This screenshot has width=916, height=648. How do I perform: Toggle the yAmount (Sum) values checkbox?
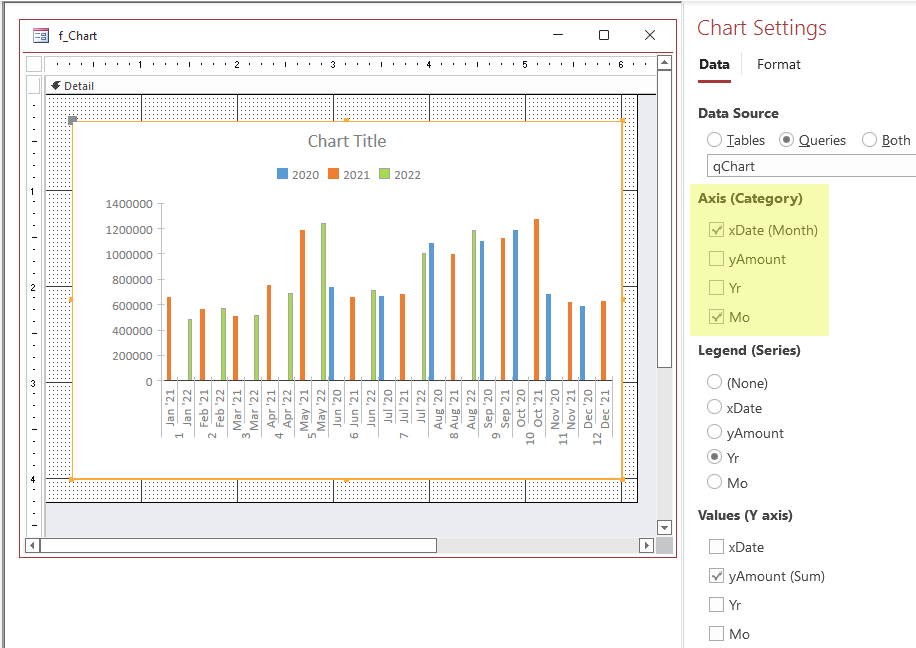(716, 576)
